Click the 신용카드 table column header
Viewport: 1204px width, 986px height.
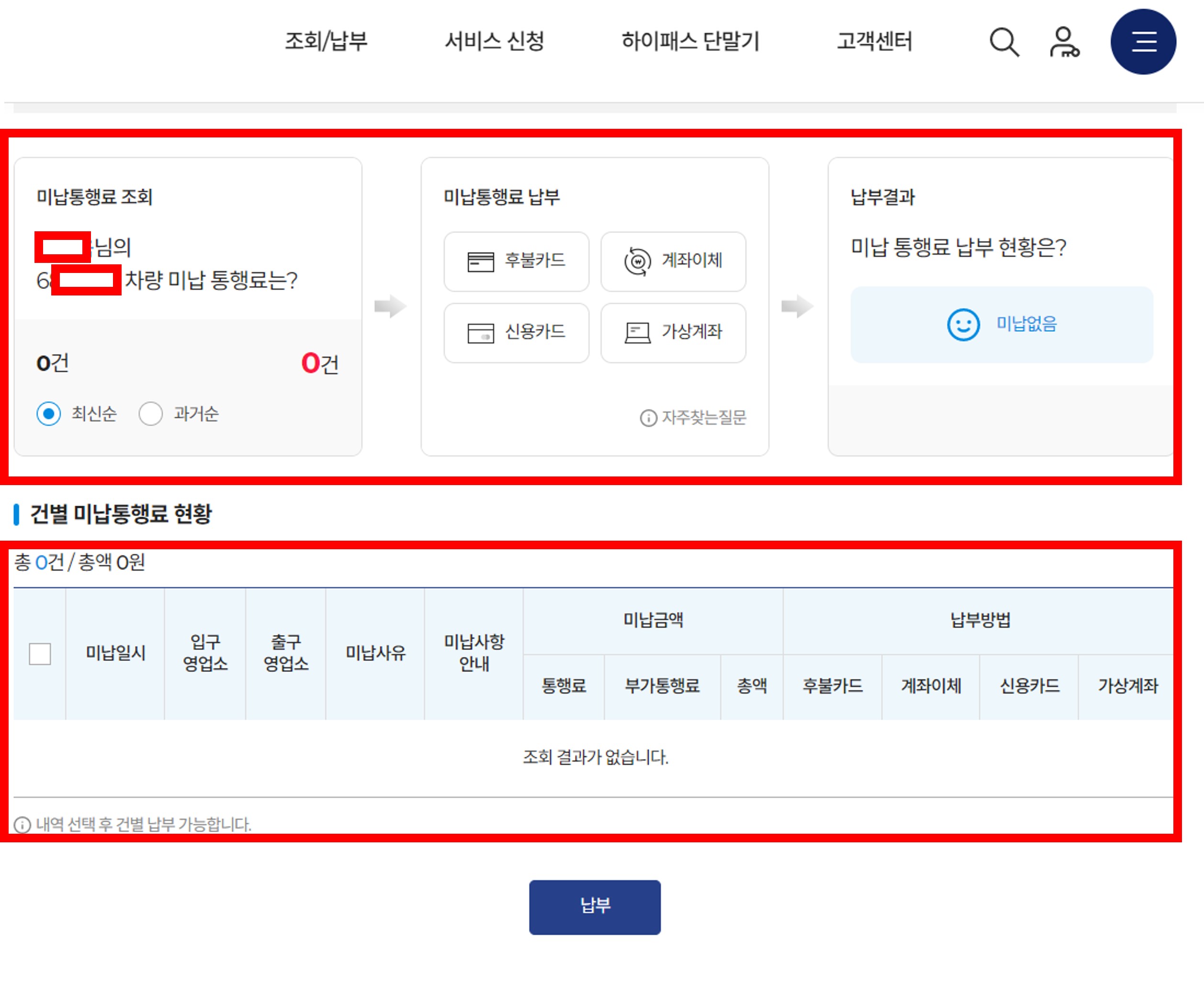pyautogui.click(x=1029, y=686)
